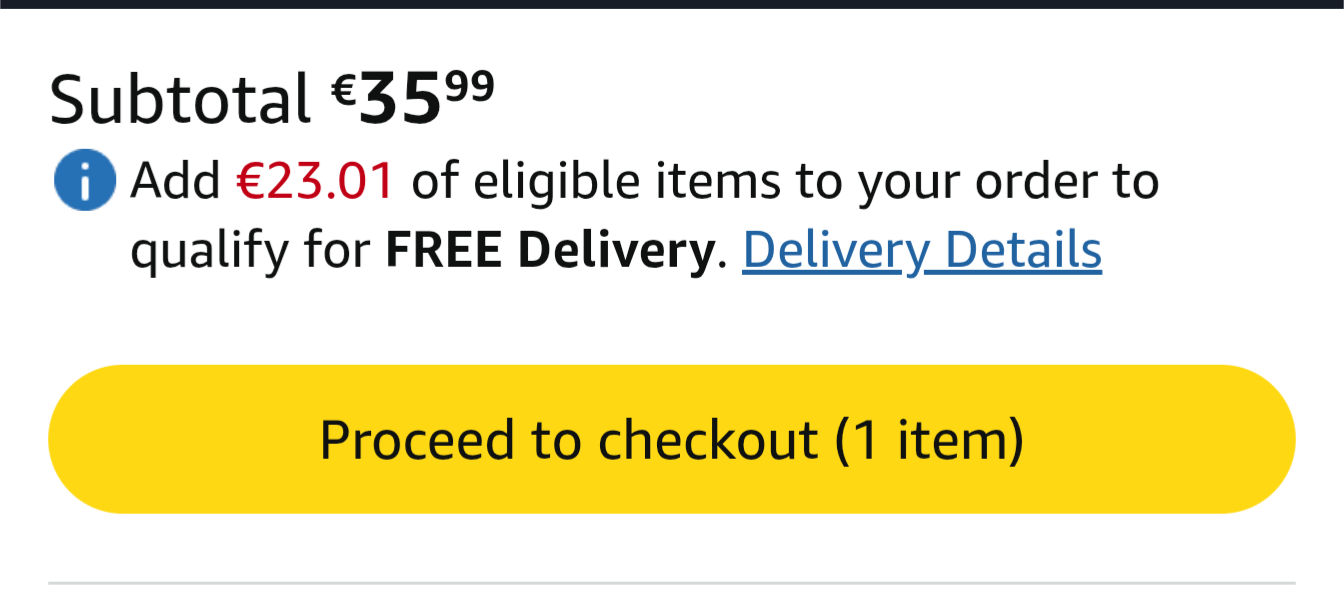Click the Subtotal label
Screen dimensions: 1344x595
180,99
